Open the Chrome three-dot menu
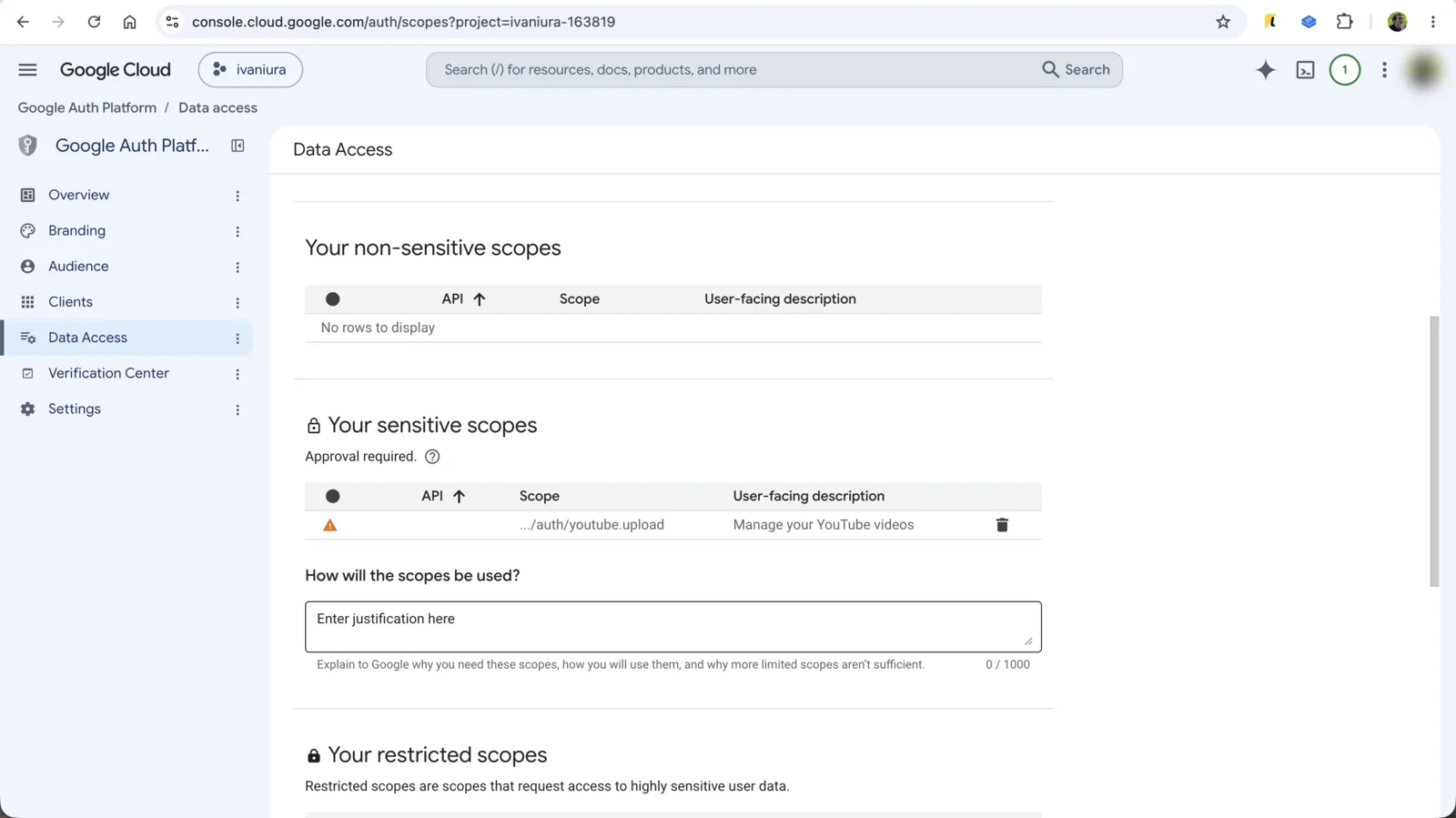1456x818 pixels. click(x=1433, y=22)
